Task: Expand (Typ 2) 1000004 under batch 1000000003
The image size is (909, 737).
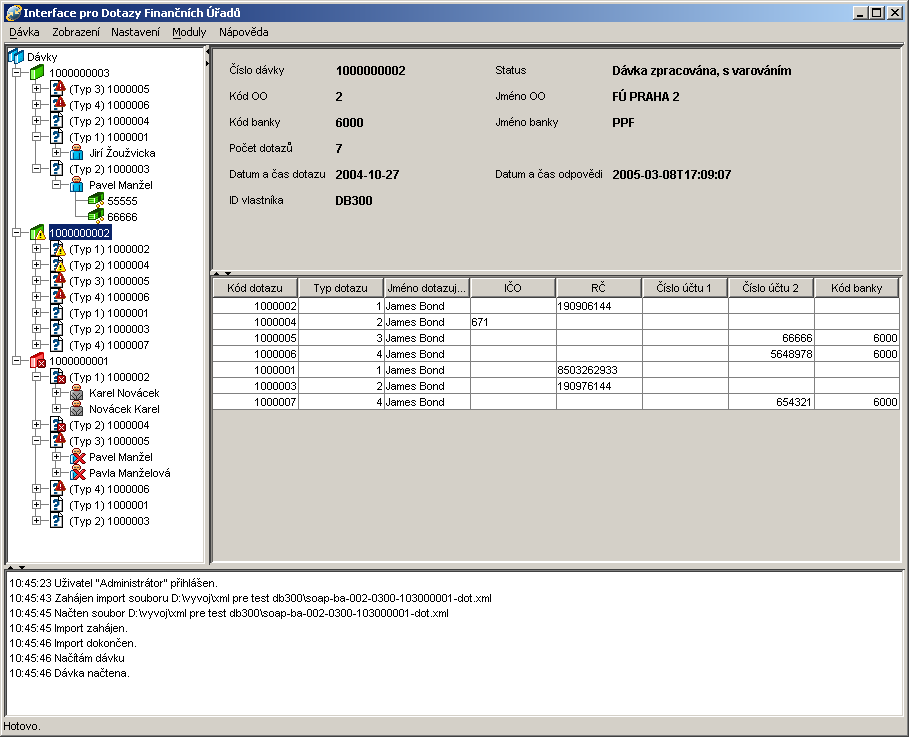Action: pos(37,121)
